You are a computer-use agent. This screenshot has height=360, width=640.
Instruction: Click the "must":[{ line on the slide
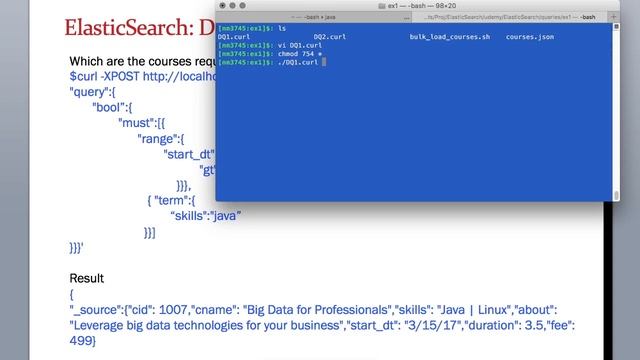[x=142, y=123]
